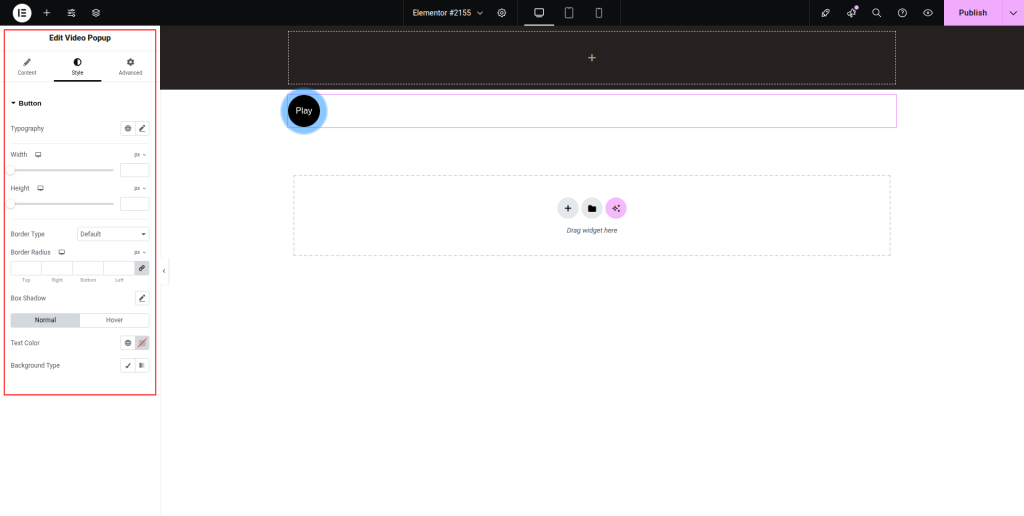Change the Border Radius unit px dropdown
The width and height of the screenshot is (1024, 516).
coord(140,252)
